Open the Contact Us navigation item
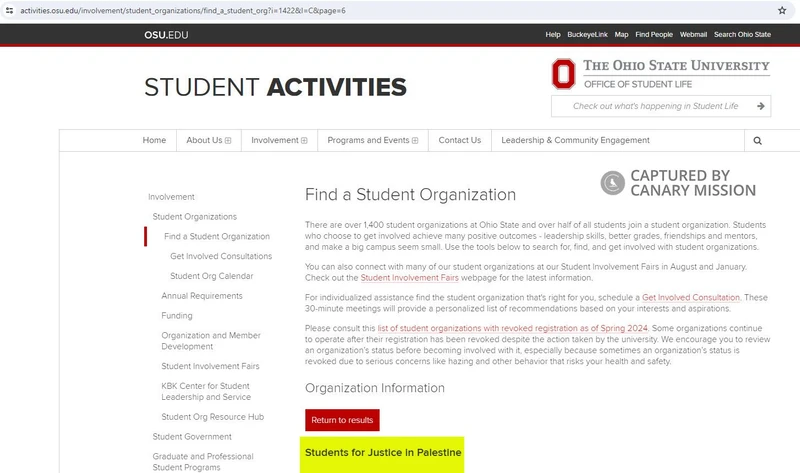The image size is (800, 473). [x=460, y=140]
